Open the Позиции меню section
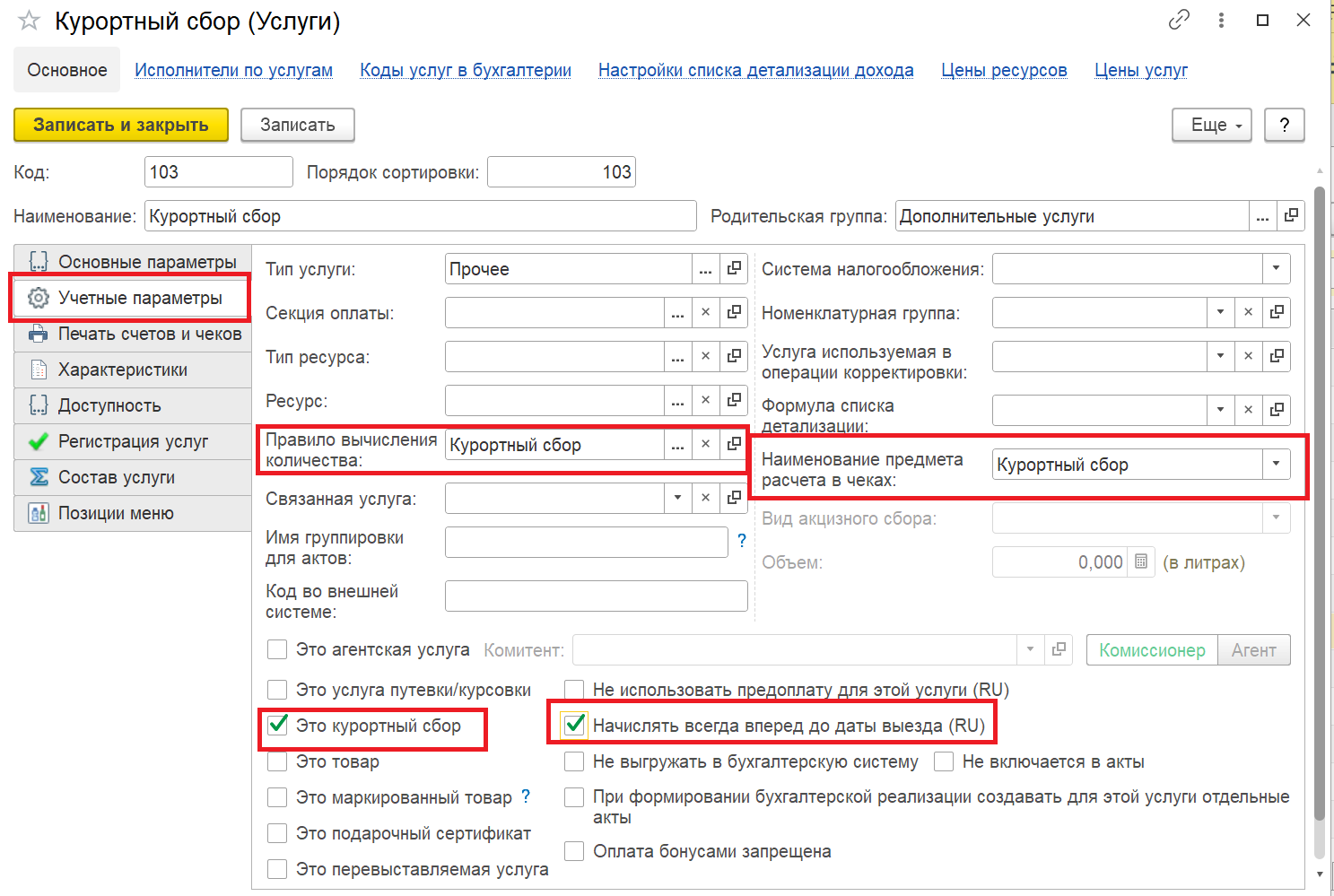 (133, 513)
